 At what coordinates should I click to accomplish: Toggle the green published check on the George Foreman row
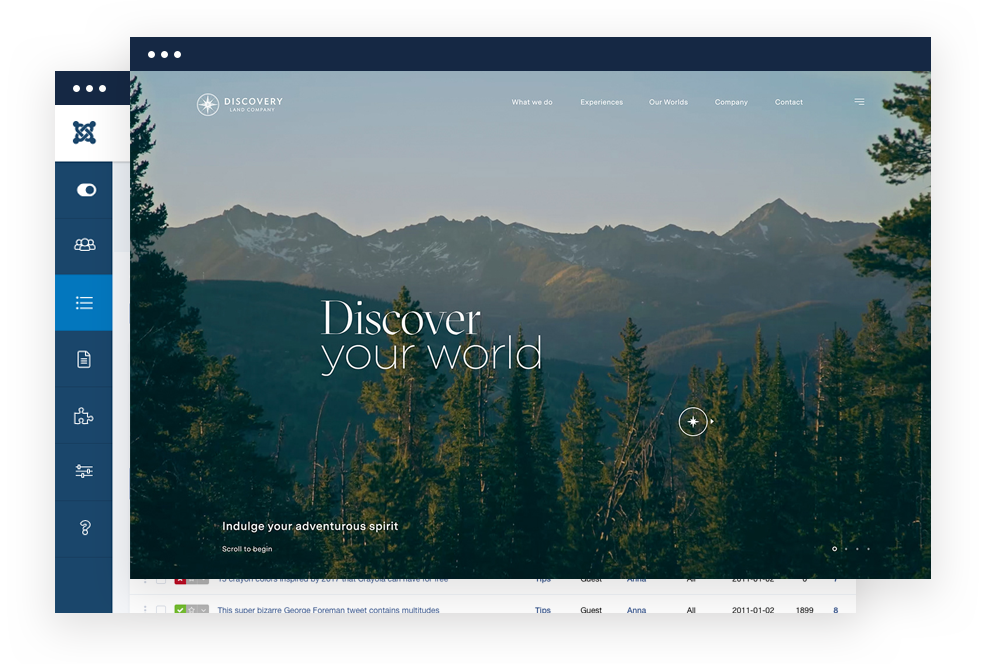pos(180,610)
